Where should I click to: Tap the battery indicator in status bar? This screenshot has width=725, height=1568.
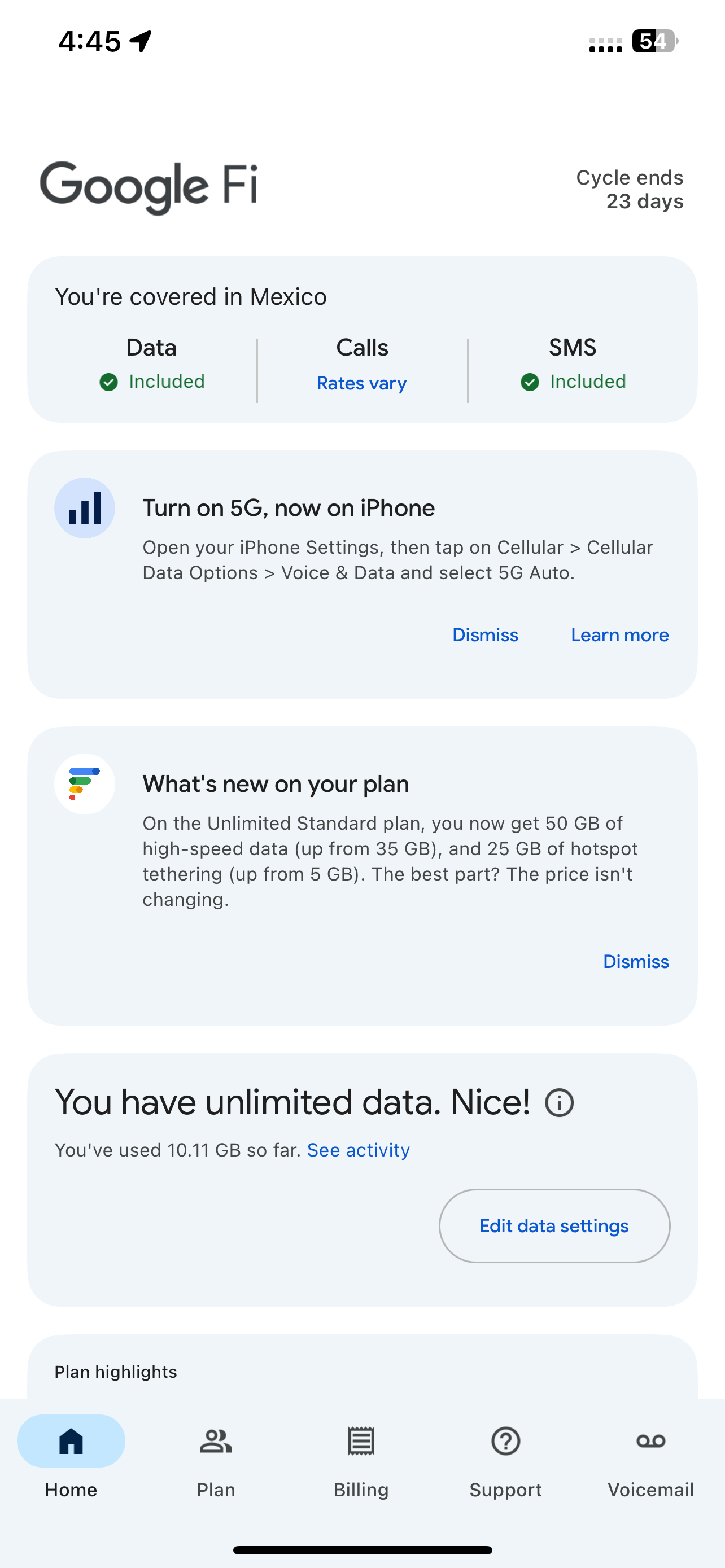click(x=654, y=41)
